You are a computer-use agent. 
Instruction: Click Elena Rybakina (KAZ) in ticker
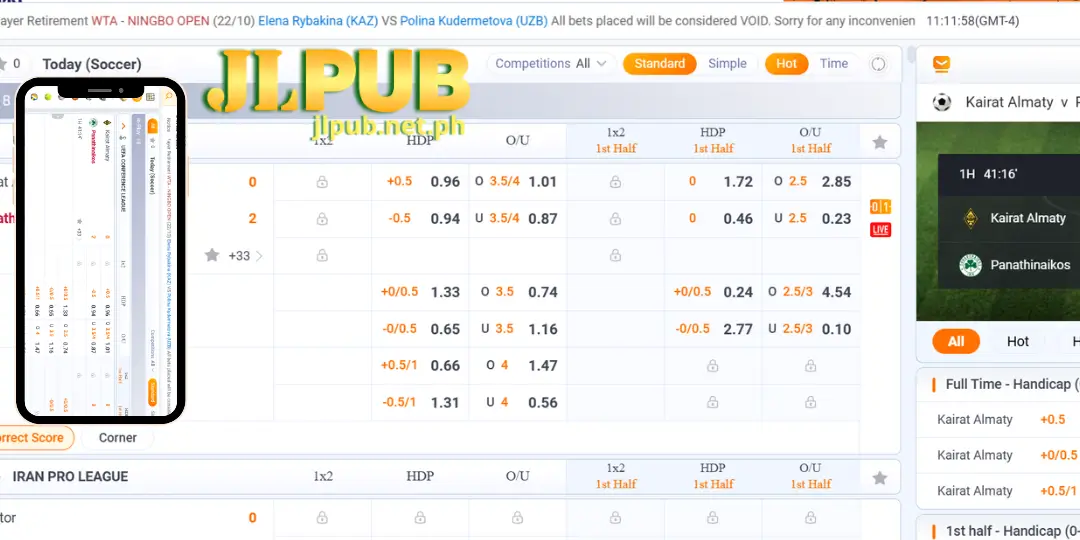pyautogui.click(x=318, y=21)
